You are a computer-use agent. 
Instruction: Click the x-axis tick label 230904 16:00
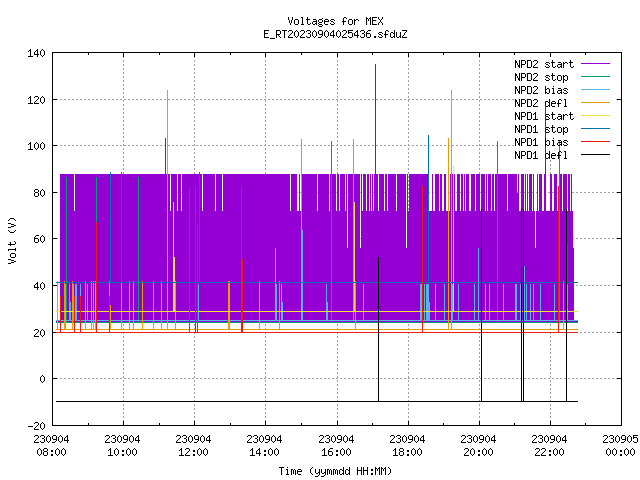[336, 446]
